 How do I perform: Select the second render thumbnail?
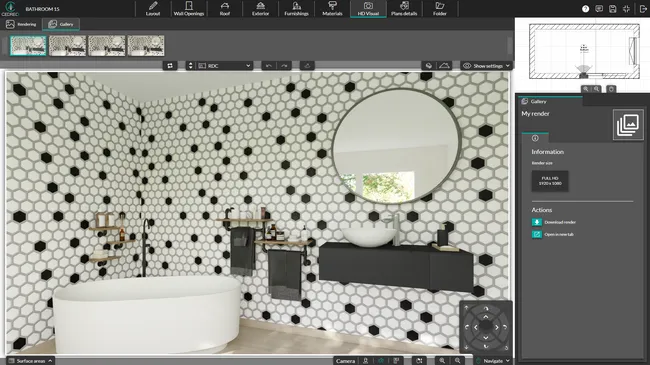[x=68, y=46]
